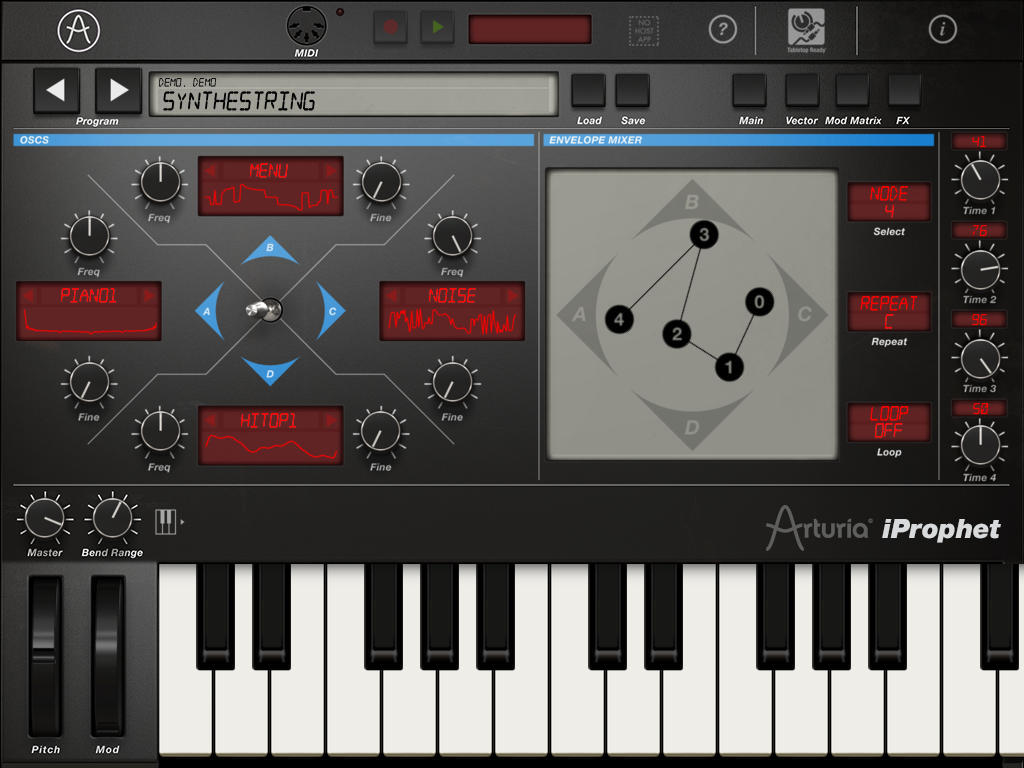Switch to the Vector page
Image resolution: width=1024 pixels, height=768 pixels.
click(x=802, y=90)
